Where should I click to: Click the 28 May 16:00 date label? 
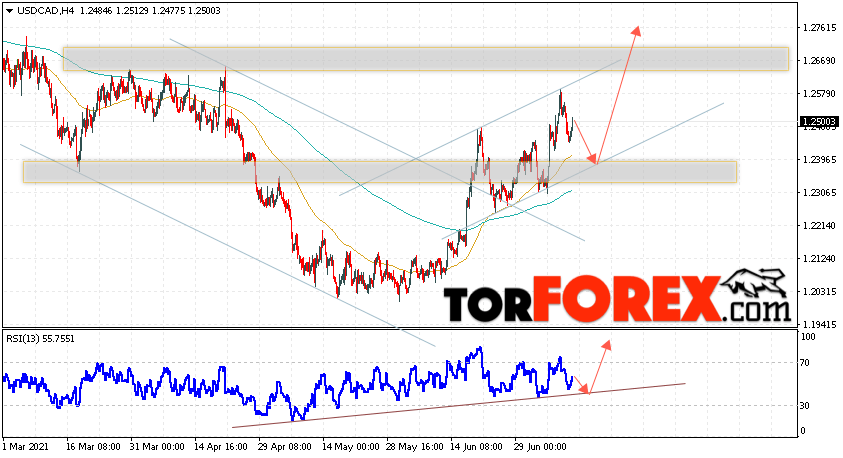coord(413,447)
